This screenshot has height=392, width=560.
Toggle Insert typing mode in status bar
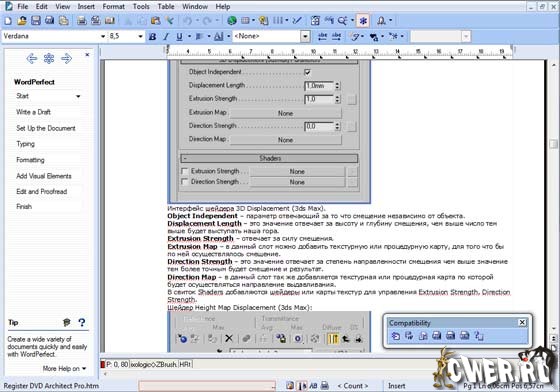click(396, 386)
